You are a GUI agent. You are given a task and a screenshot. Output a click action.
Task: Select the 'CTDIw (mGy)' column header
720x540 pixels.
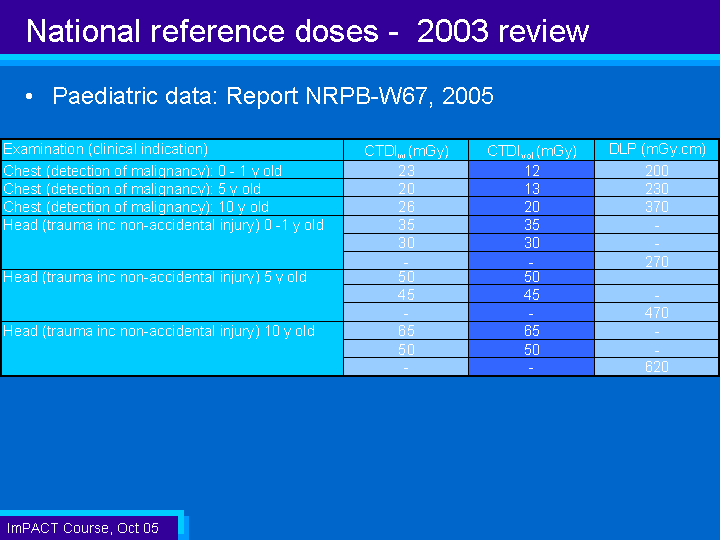pyautogui.click(x=406, y=151)
